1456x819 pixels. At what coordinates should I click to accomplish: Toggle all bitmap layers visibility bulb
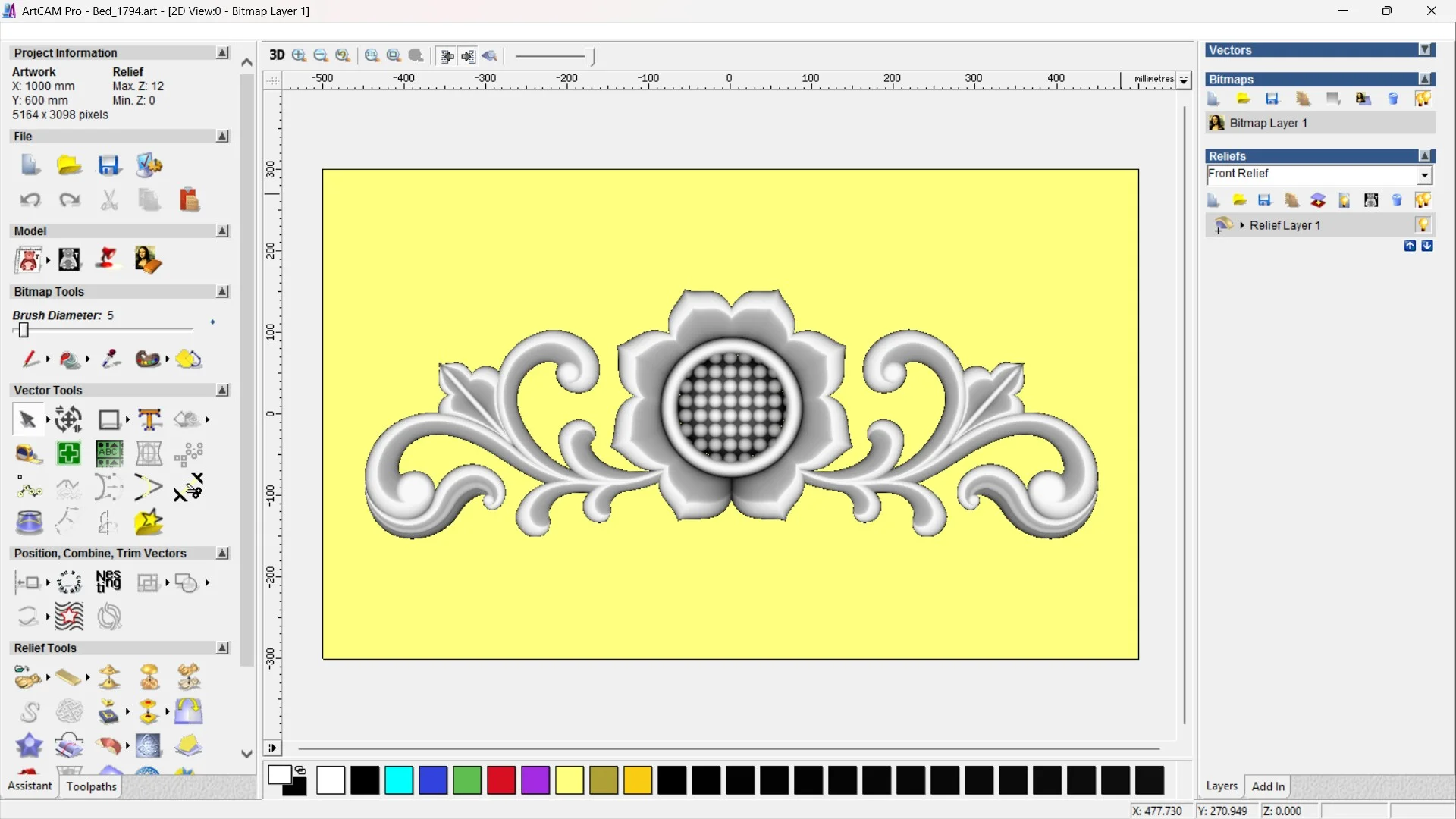coord(1423,99)
